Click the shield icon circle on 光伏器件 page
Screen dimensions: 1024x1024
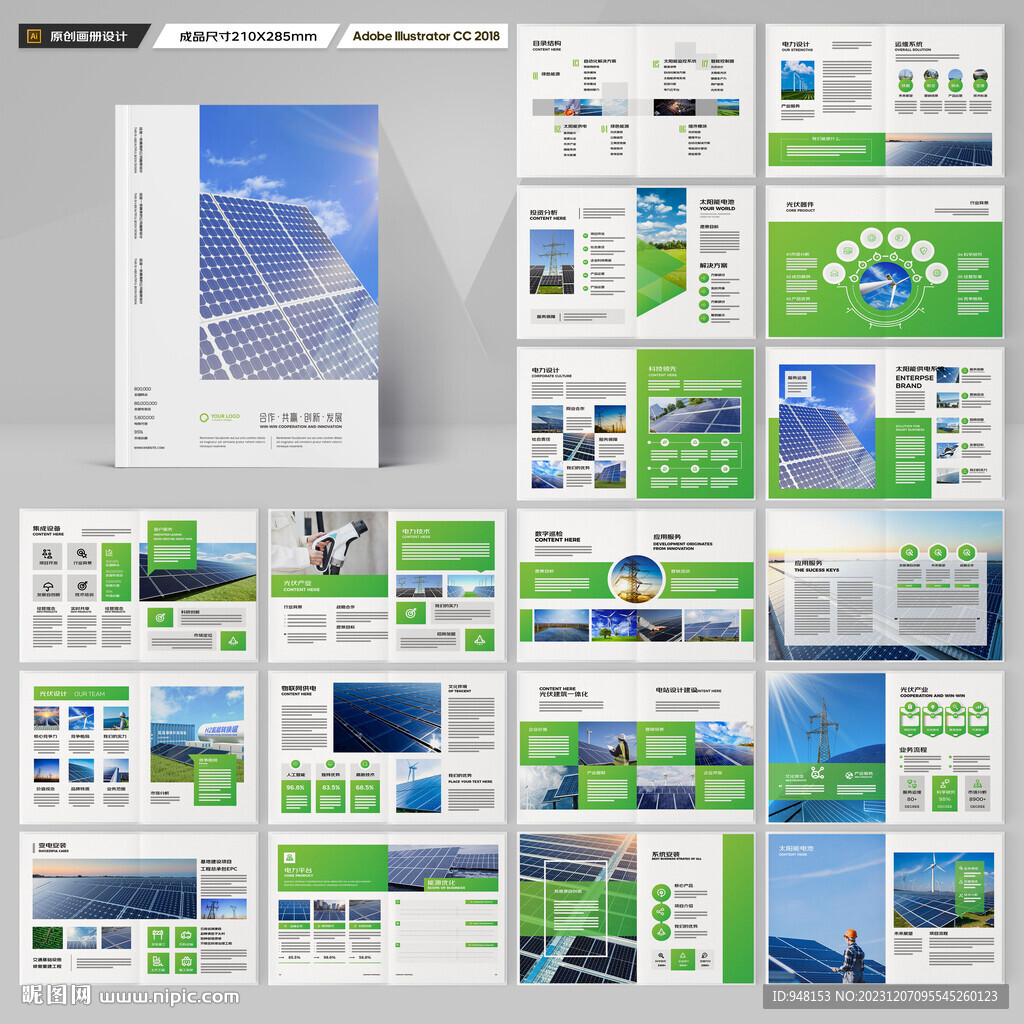(x=923, y=249)
